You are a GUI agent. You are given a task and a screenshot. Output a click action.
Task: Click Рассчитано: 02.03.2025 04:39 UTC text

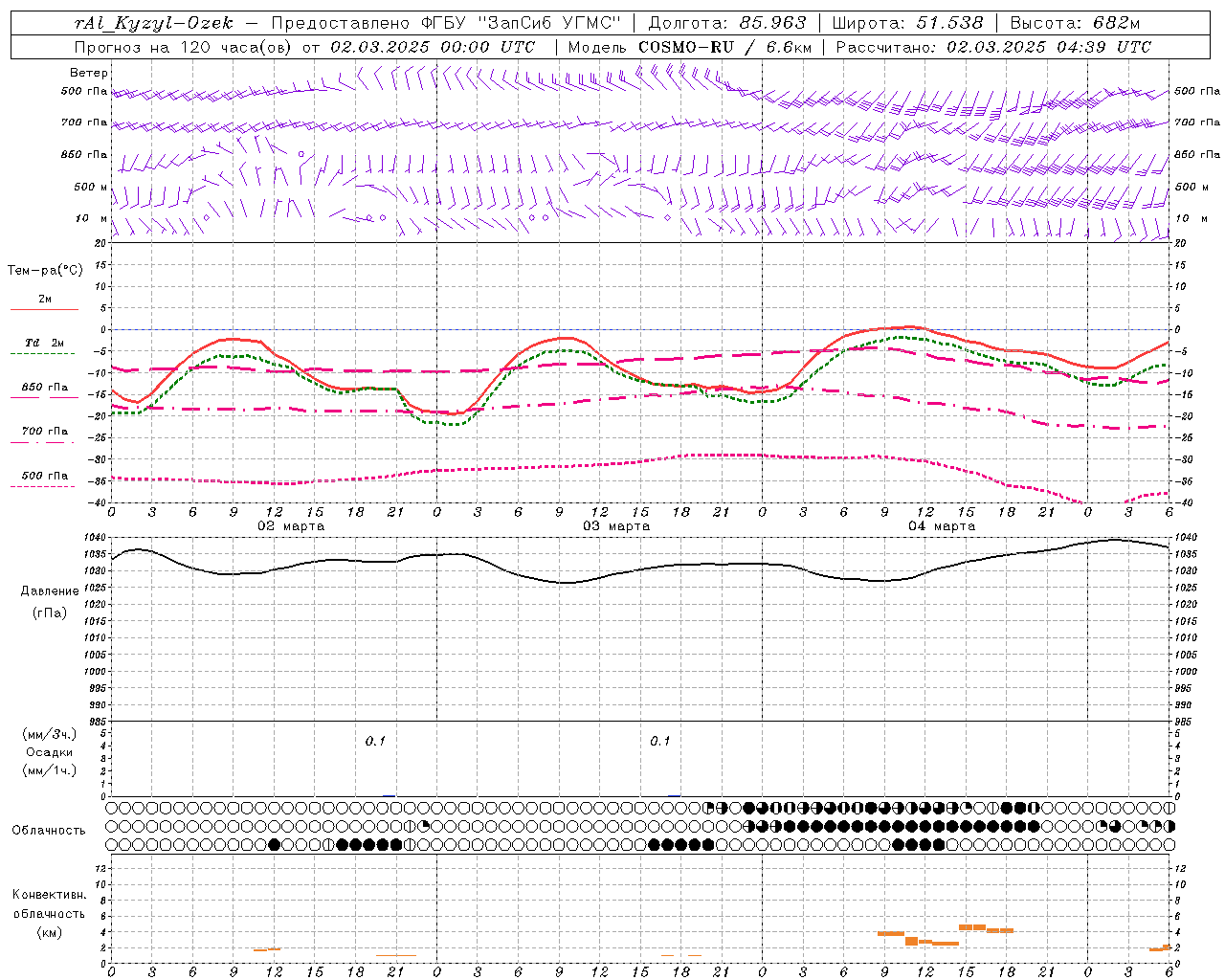click(x=993, y=47)
